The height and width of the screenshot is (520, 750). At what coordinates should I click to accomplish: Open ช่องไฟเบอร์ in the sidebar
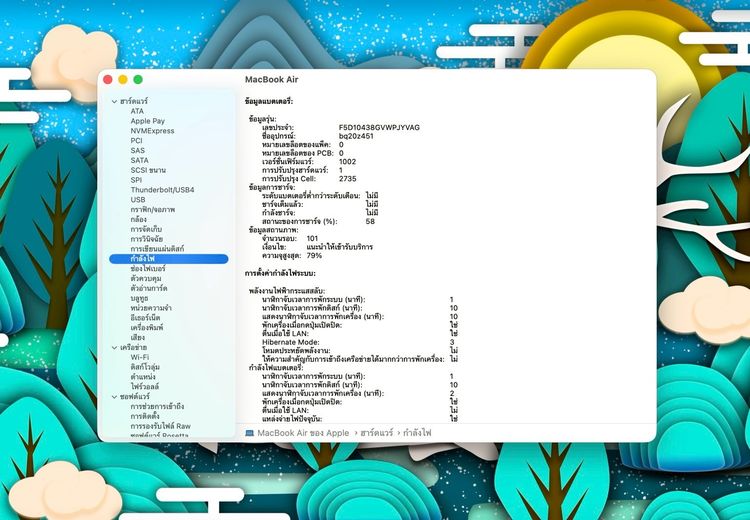[148, 269]
